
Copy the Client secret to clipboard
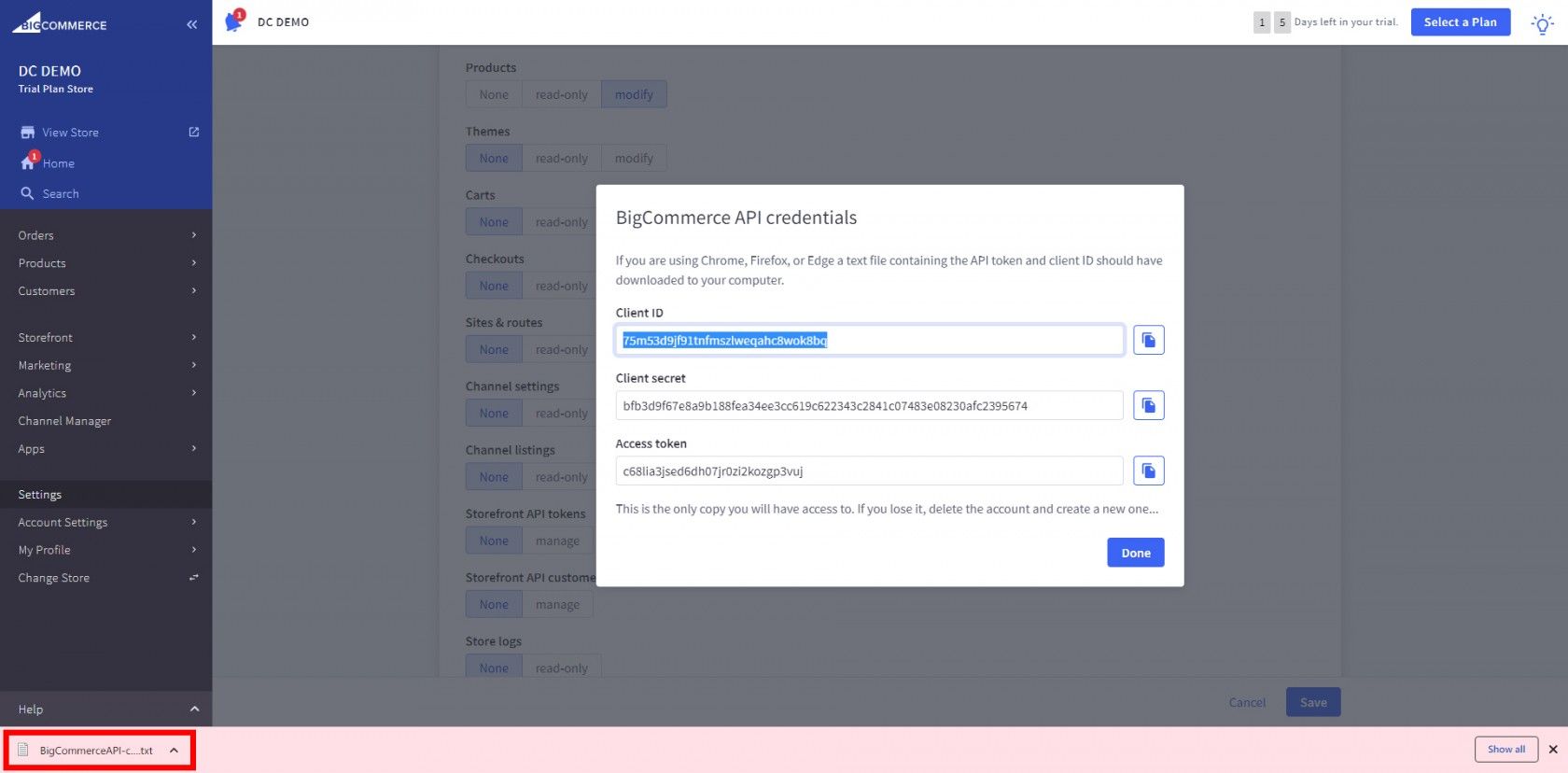coord(1149,405)
